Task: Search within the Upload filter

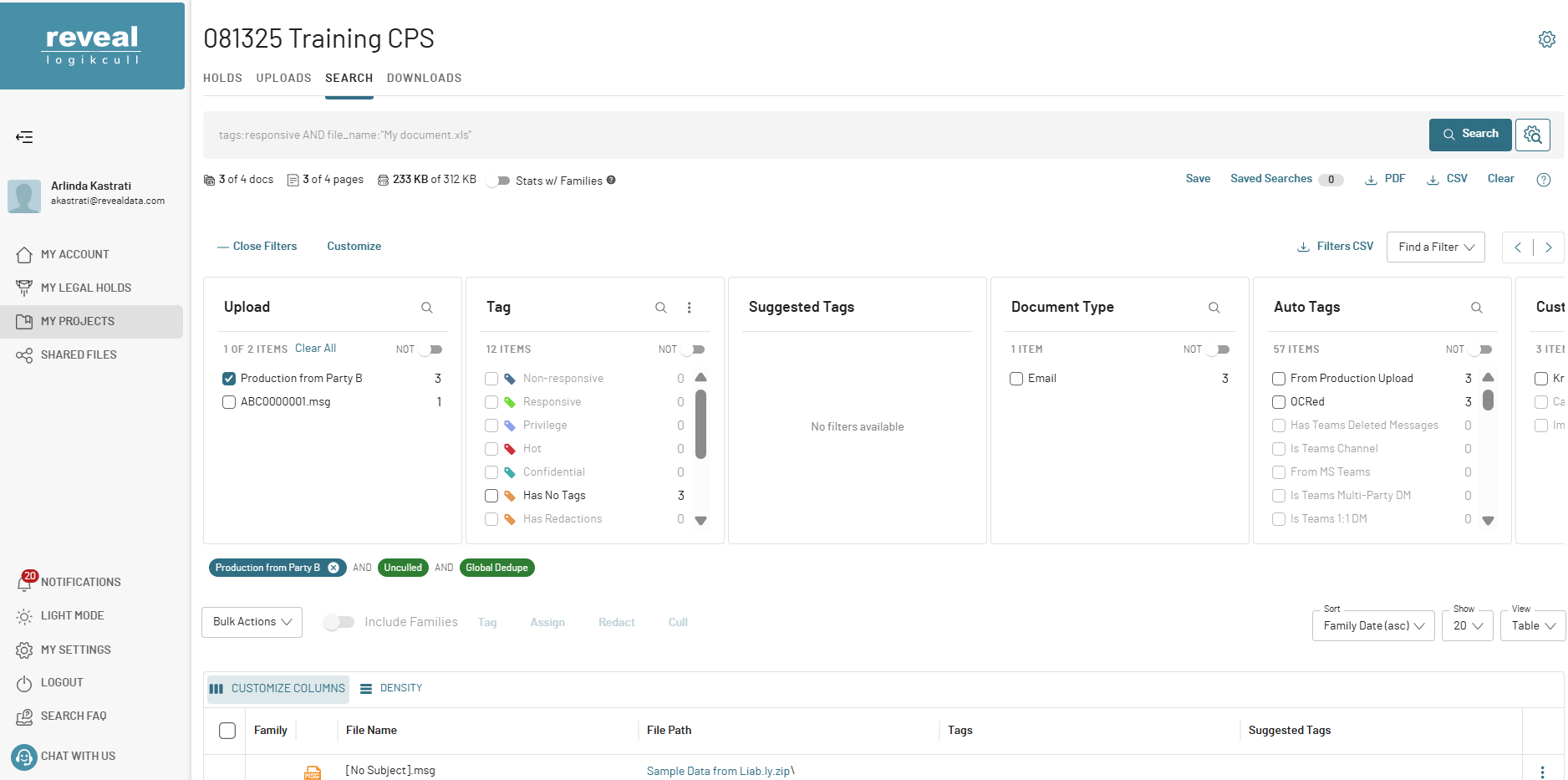Action: 426,308
